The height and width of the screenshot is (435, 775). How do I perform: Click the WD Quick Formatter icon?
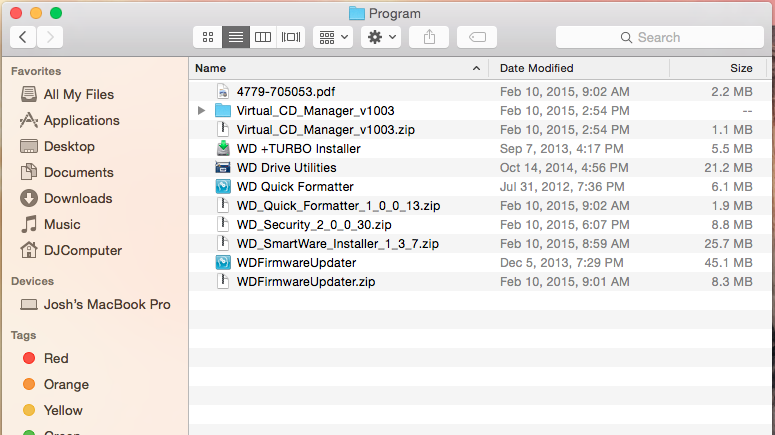(x=223, y=186)
